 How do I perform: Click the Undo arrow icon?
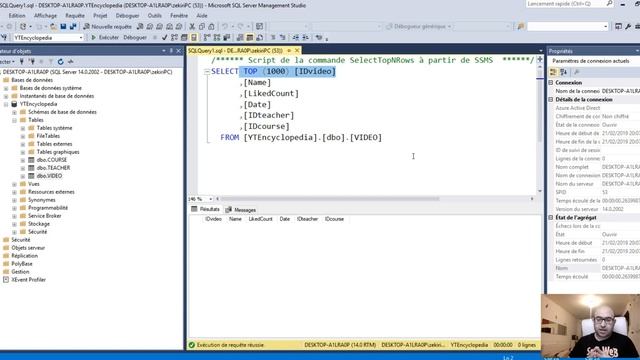click(224, 27)
